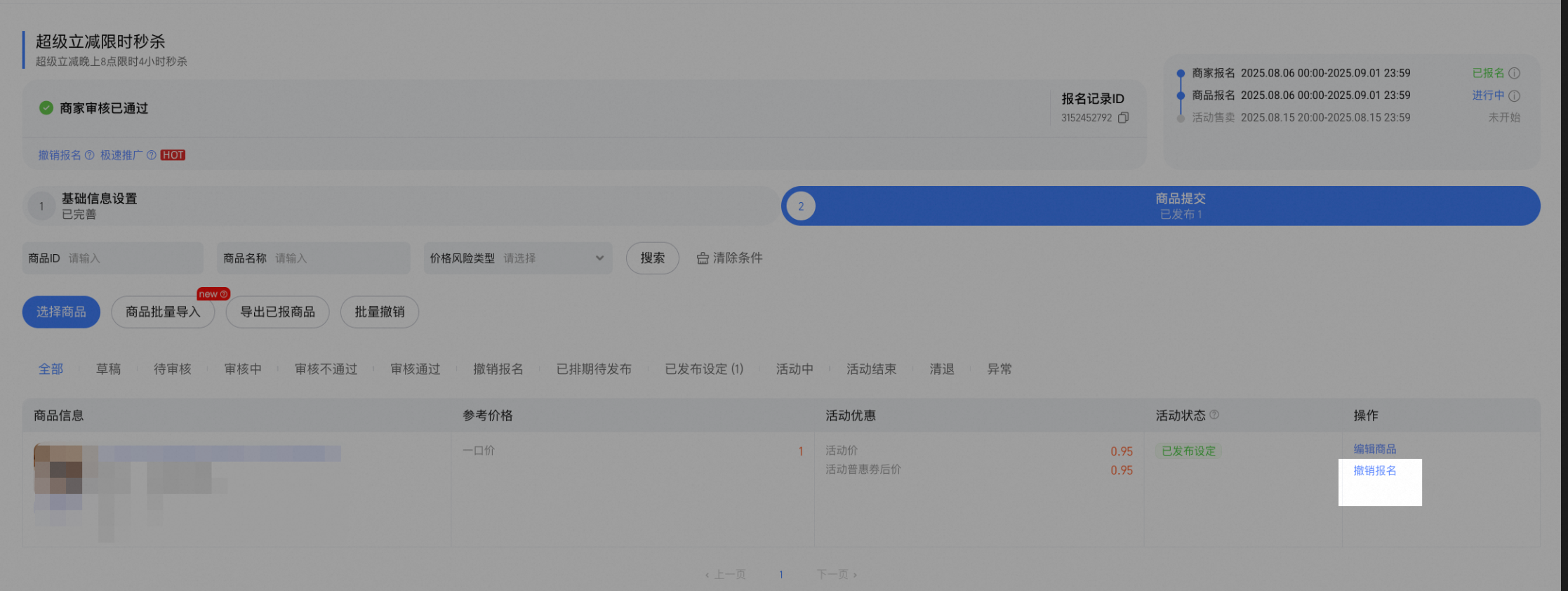Image resolution: width=1568 pixels, height=591 pixels.
Task: Click the 清除条件 broom icon
Action: click(703, 258)
